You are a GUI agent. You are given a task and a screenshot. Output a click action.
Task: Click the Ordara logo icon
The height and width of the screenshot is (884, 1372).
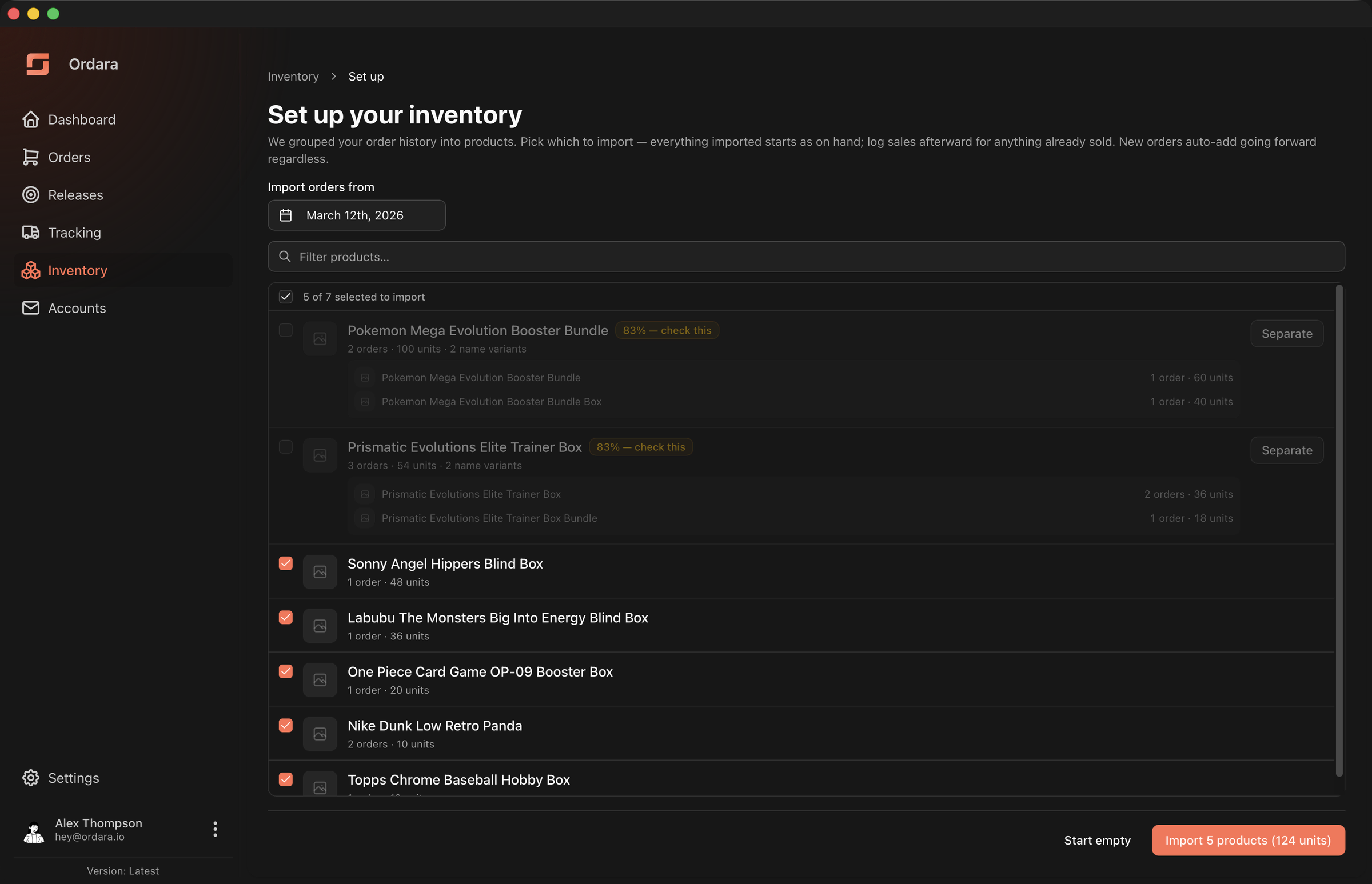[x=37, y=64]
